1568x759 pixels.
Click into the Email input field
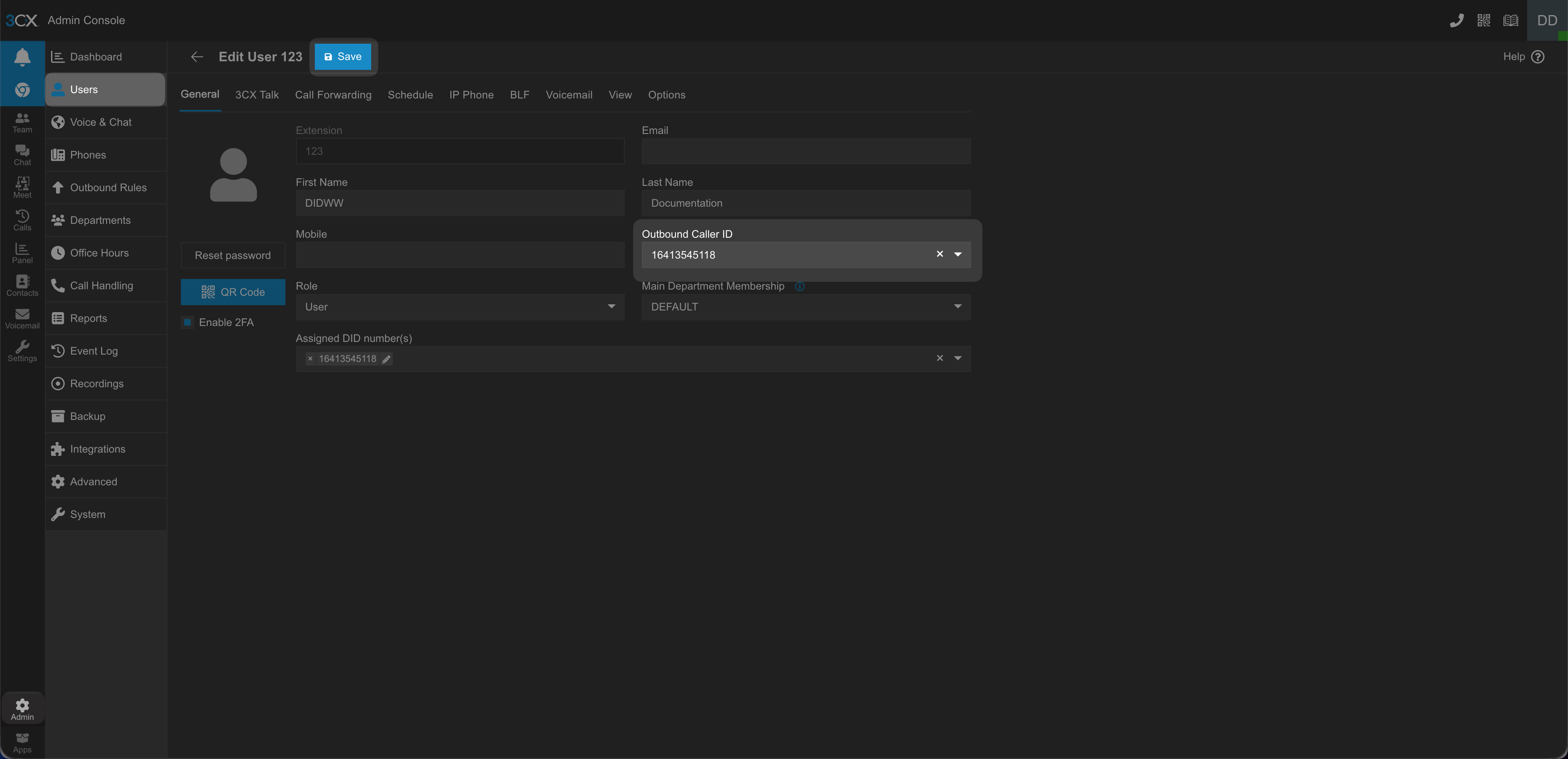805,151
